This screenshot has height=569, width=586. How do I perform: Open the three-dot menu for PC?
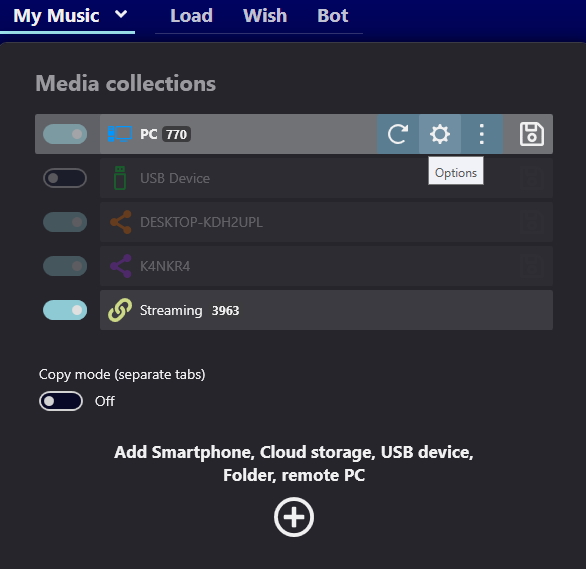point(482,134)
